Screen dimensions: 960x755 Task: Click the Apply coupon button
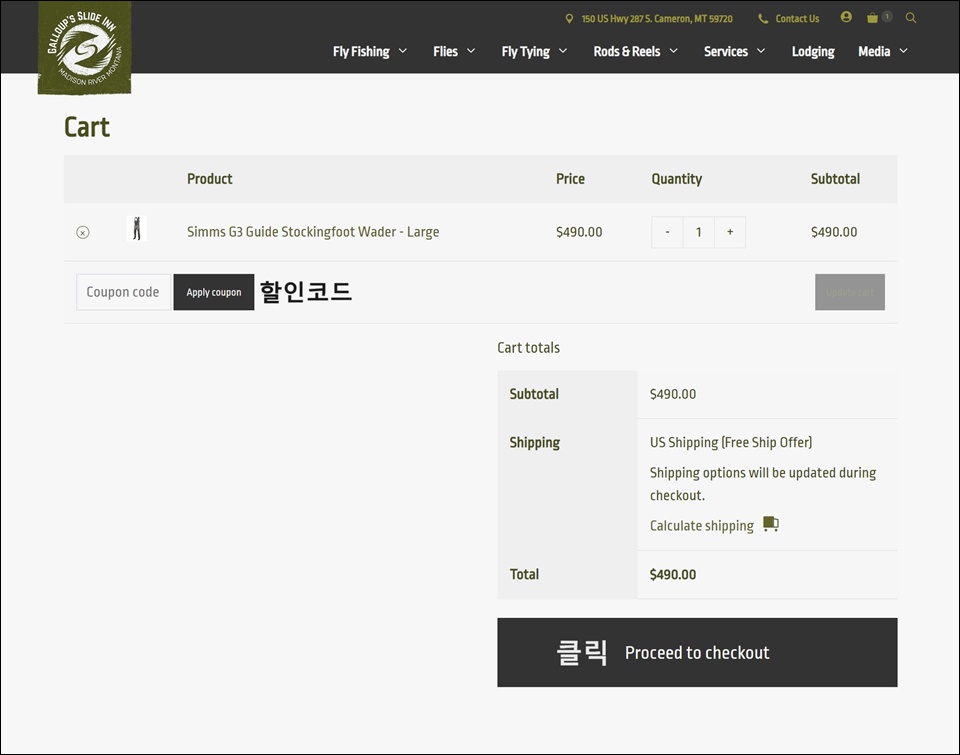pyautogui.click(x=214, y=292)
